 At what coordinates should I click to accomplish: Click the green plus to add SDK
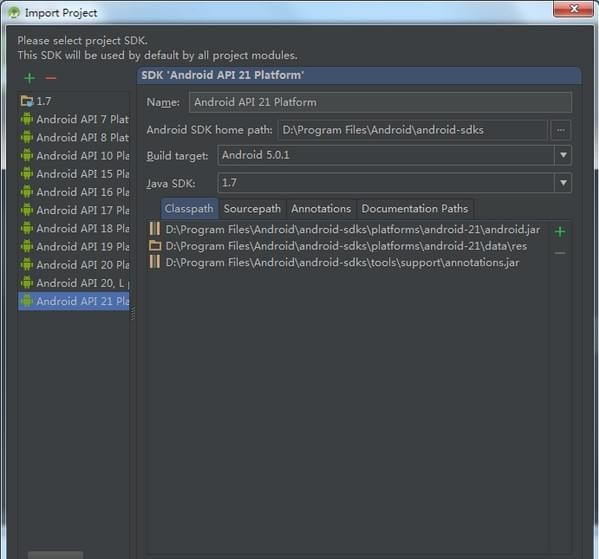coord(29,78)
